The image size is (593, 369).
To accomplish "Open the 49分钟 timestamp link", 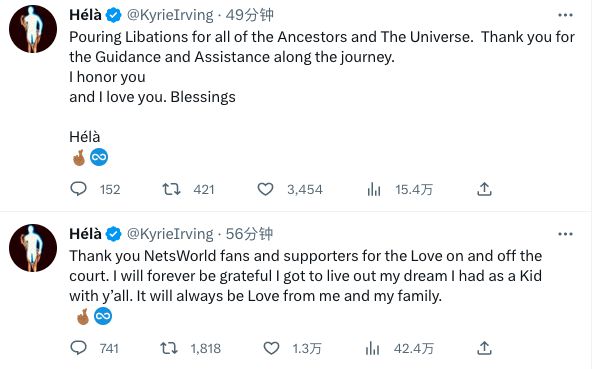I will point(250,15).
